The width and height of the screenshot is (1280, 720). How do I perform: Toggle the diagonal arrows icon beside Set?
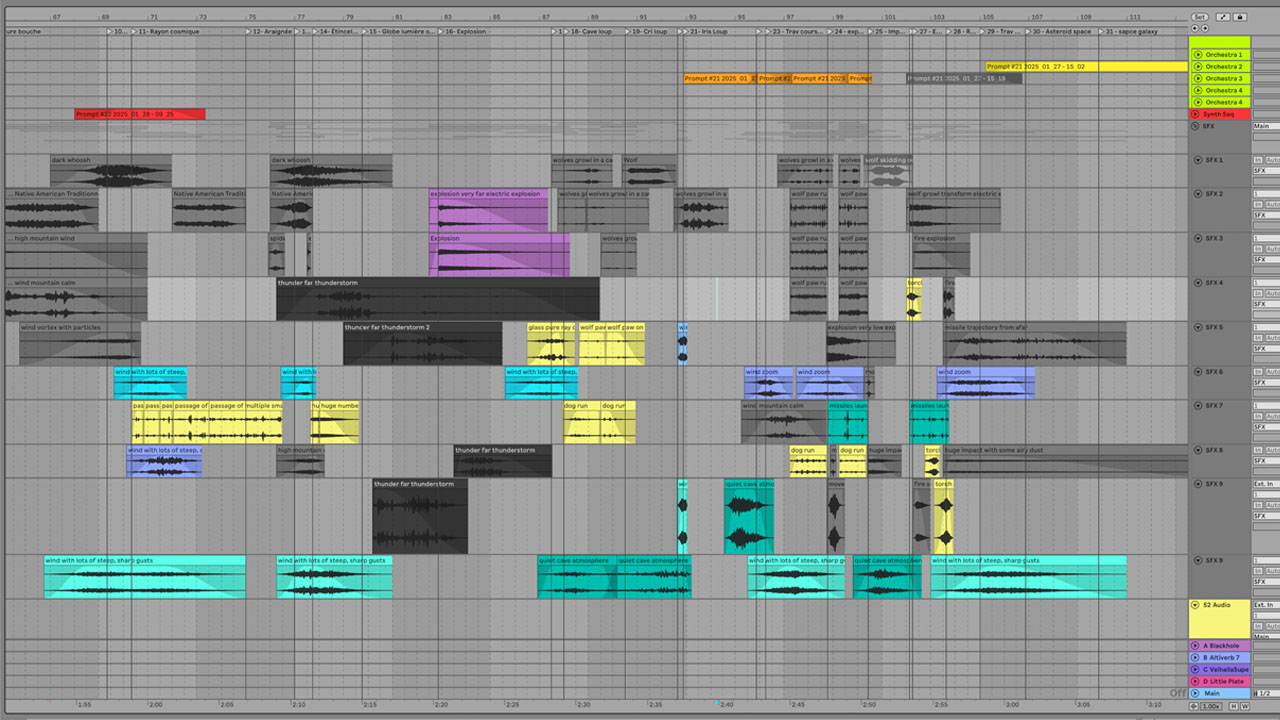point(1224,17)
